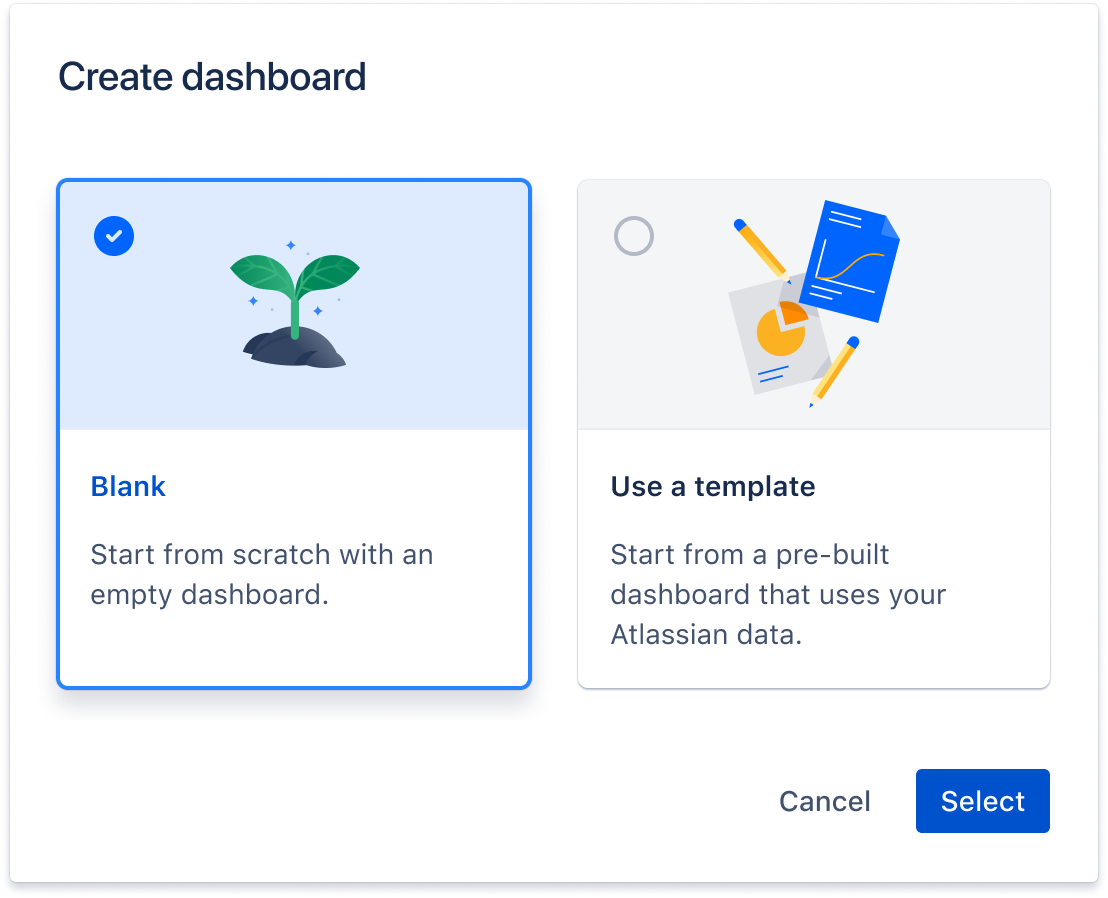Click the Blank card preview image area
The width and height of the screenshot is (1108, 898).
point(293,305)
